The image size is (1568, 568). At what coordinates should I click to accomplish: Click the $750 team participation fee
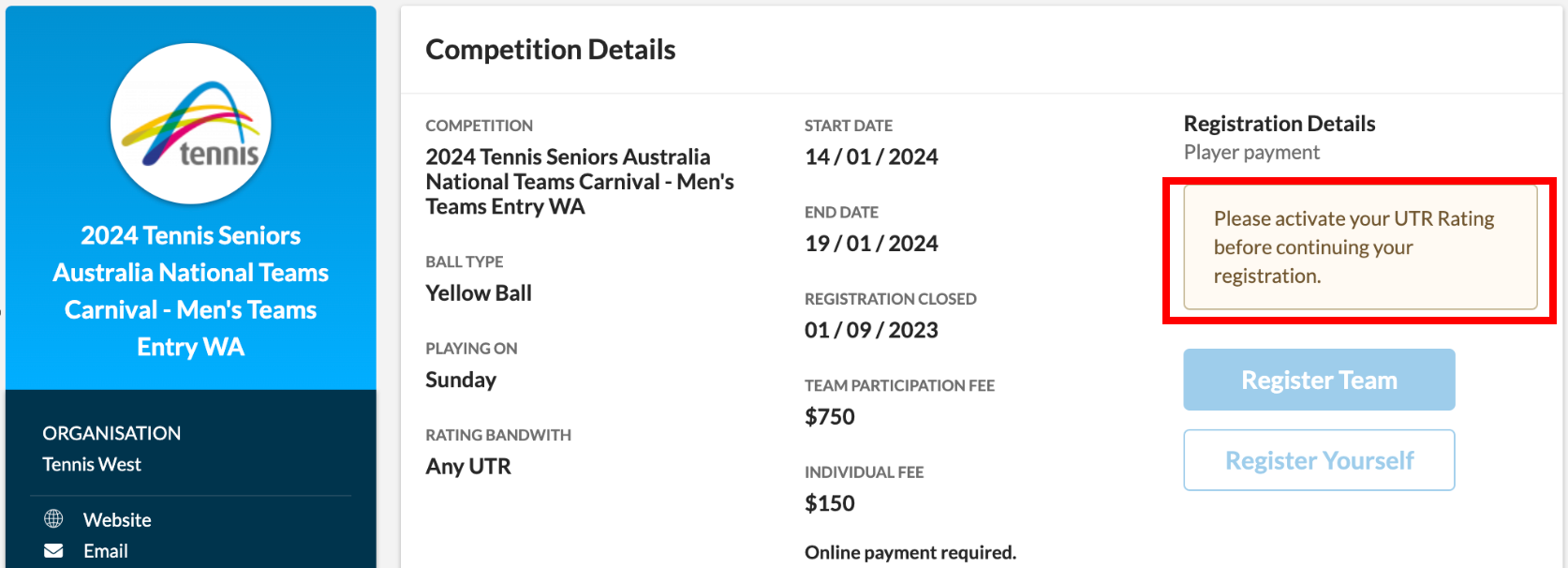(x=830, y=417)
